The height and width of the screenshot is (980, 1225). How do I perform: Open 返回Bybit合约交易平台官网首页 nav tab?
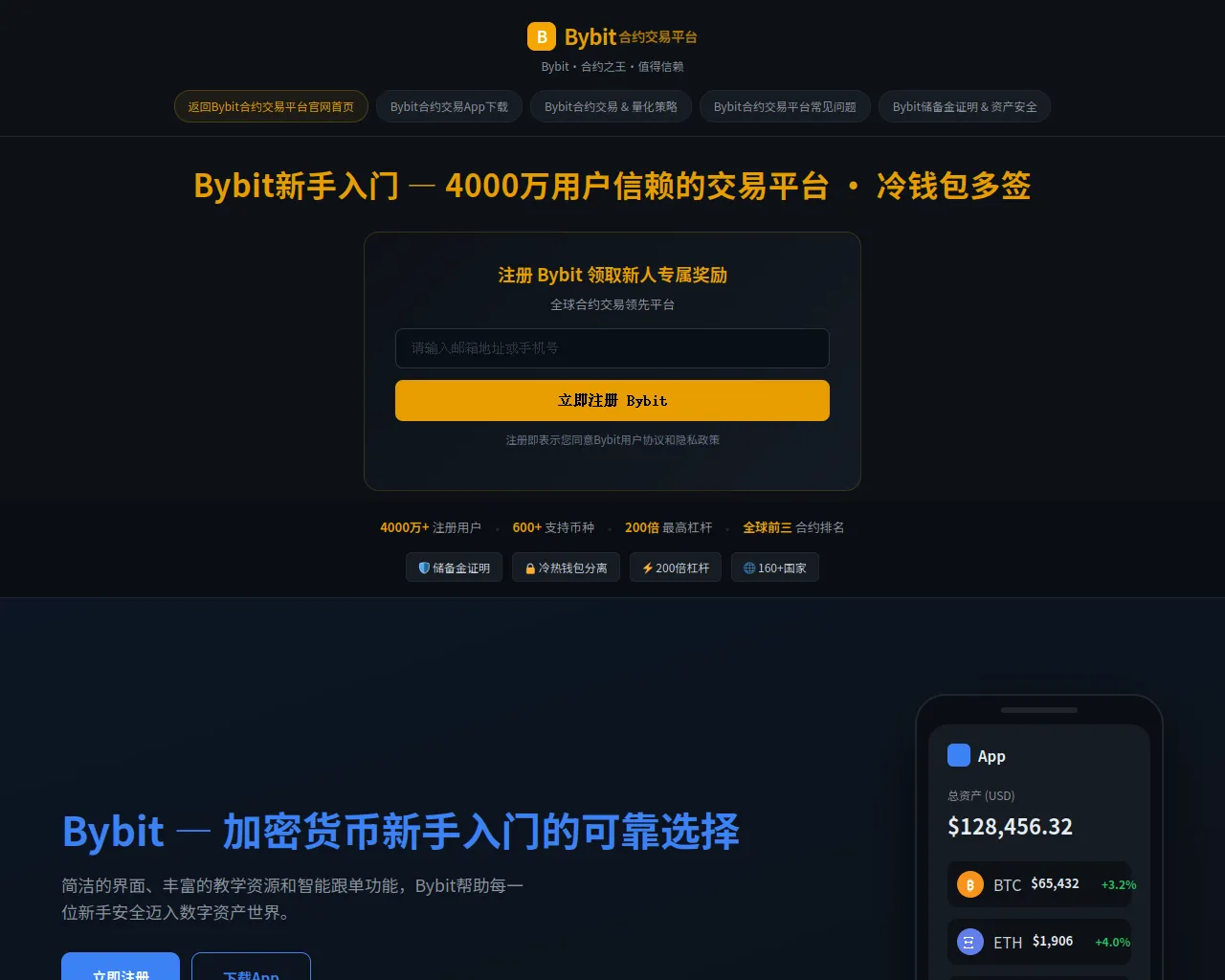pos(271,106)
